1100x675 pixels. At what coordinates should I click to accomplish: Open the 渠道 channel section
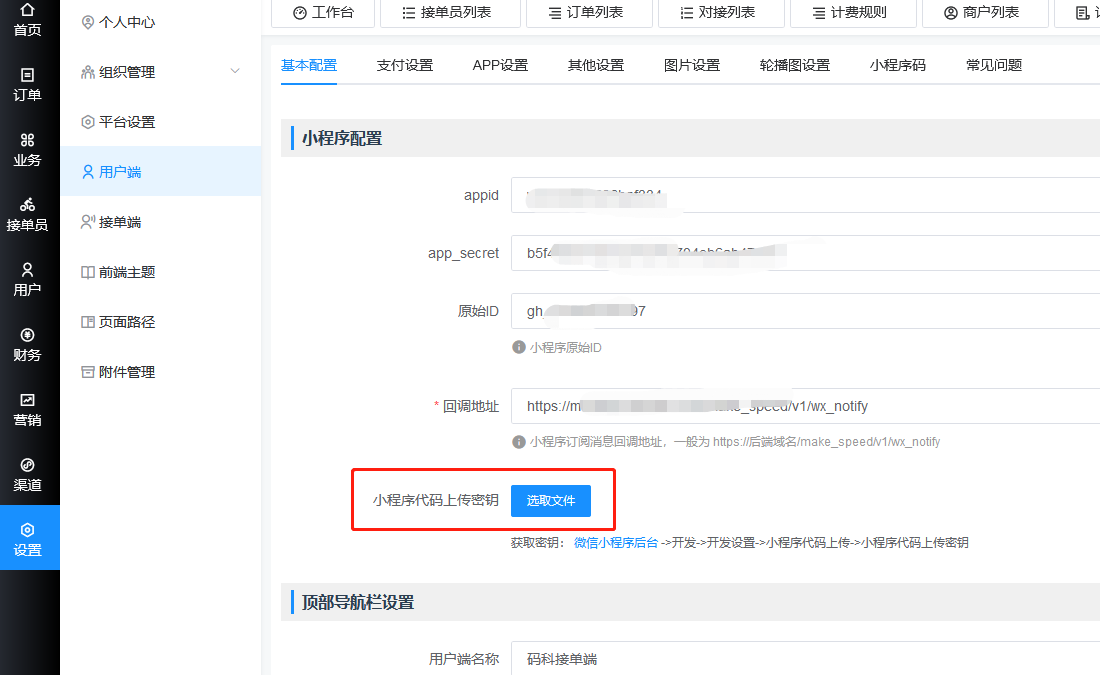click(27, 475)
